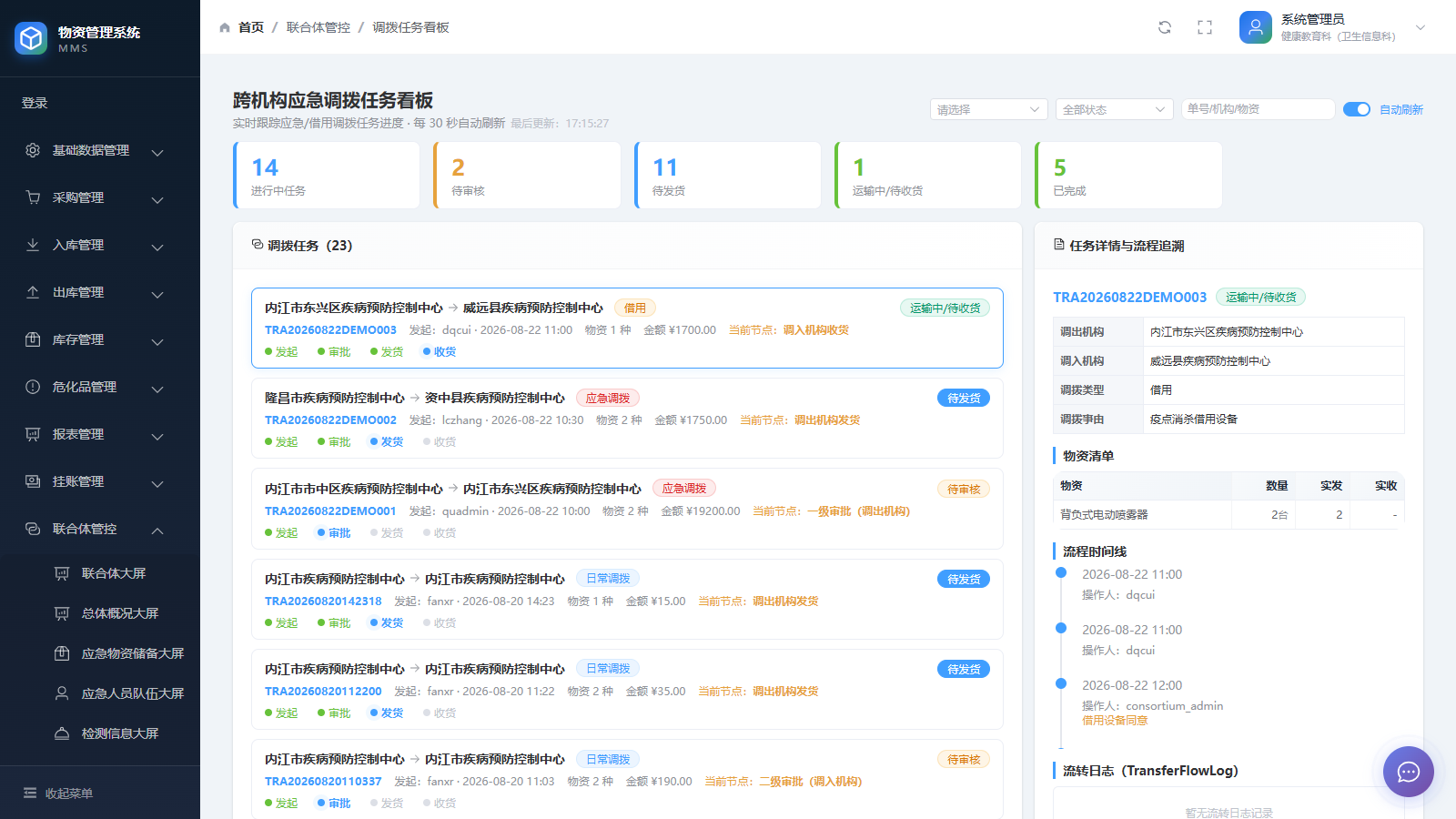Open the 检测信息大屏 submenu item
Viewport: 1456px width, 819px height.
(x=100, y=733)
